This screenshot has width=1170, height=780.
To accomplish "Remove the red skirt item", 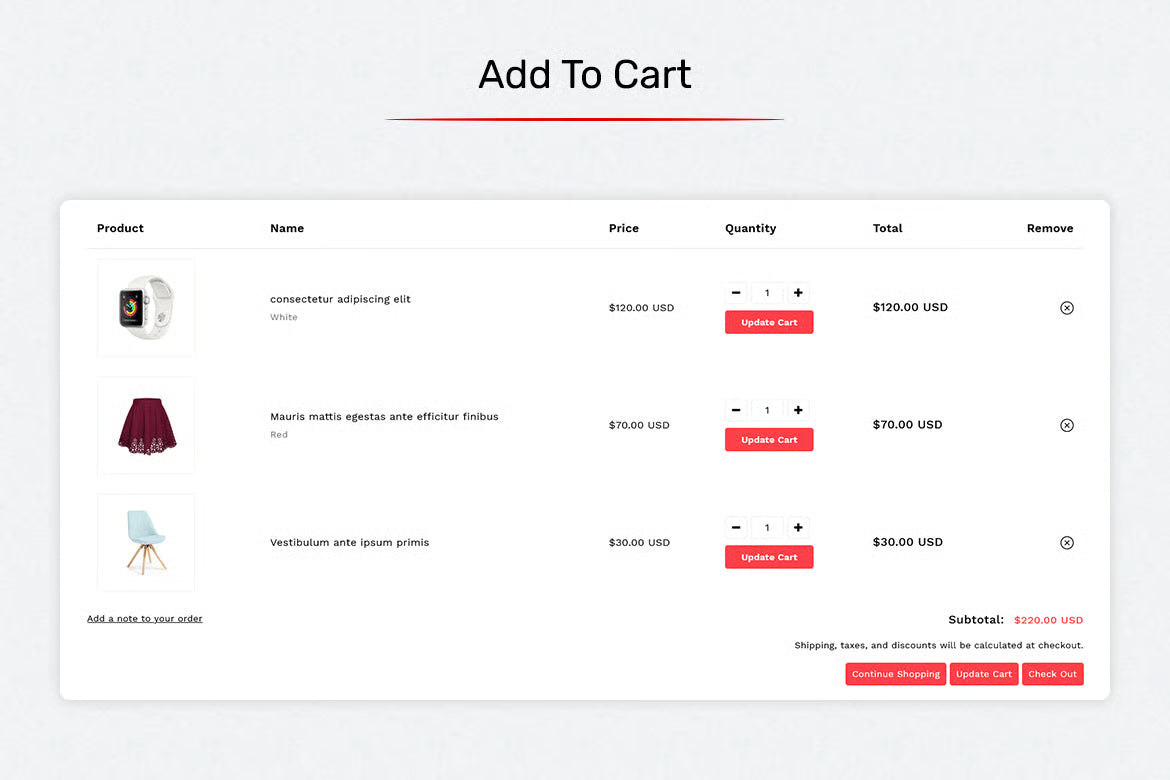I will coord(1067,425).
